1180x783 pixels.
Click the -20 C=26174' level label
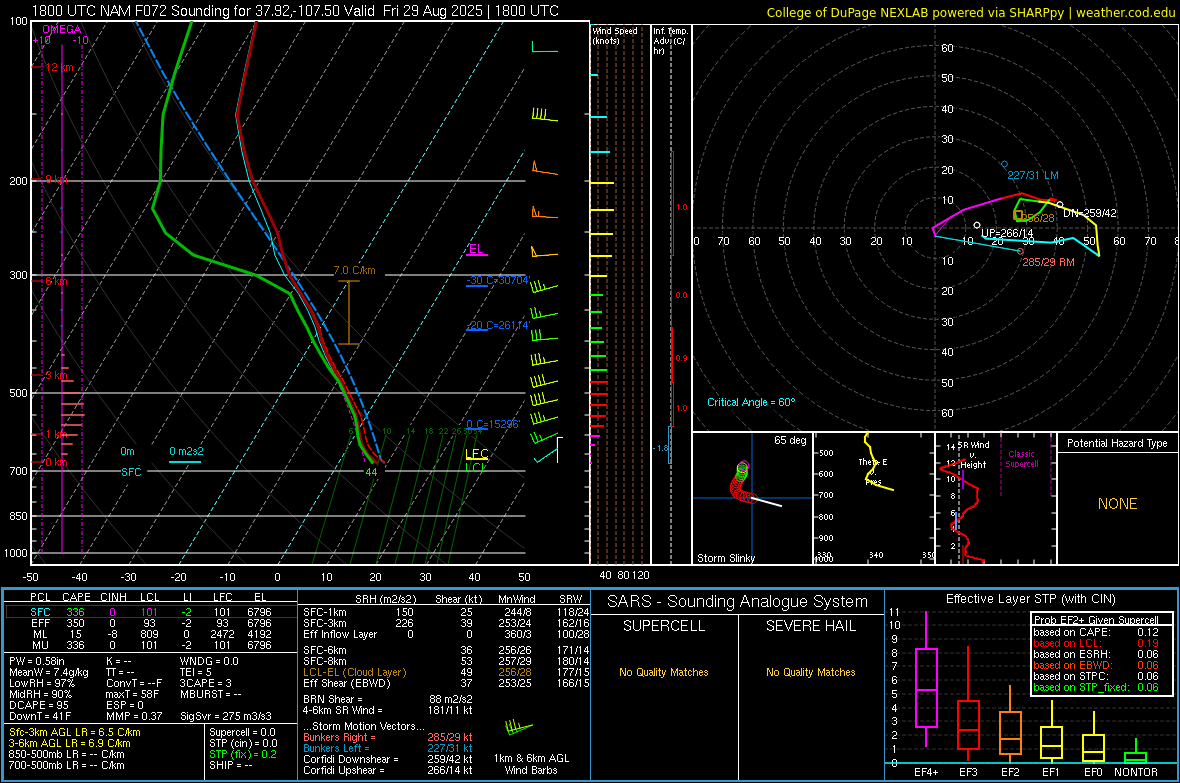pyautogui.click(x=497, y=325)
